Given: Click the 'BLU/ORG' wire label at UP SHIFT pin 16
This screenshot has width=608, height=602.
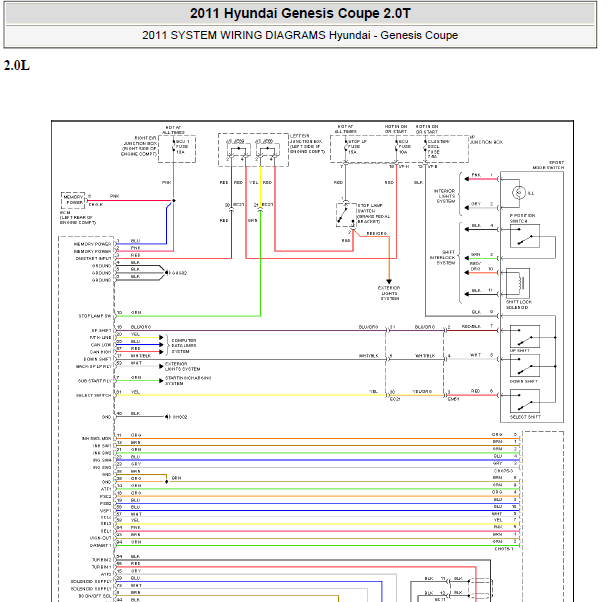Looking at the screenshot, I should [x=141, y=327].
